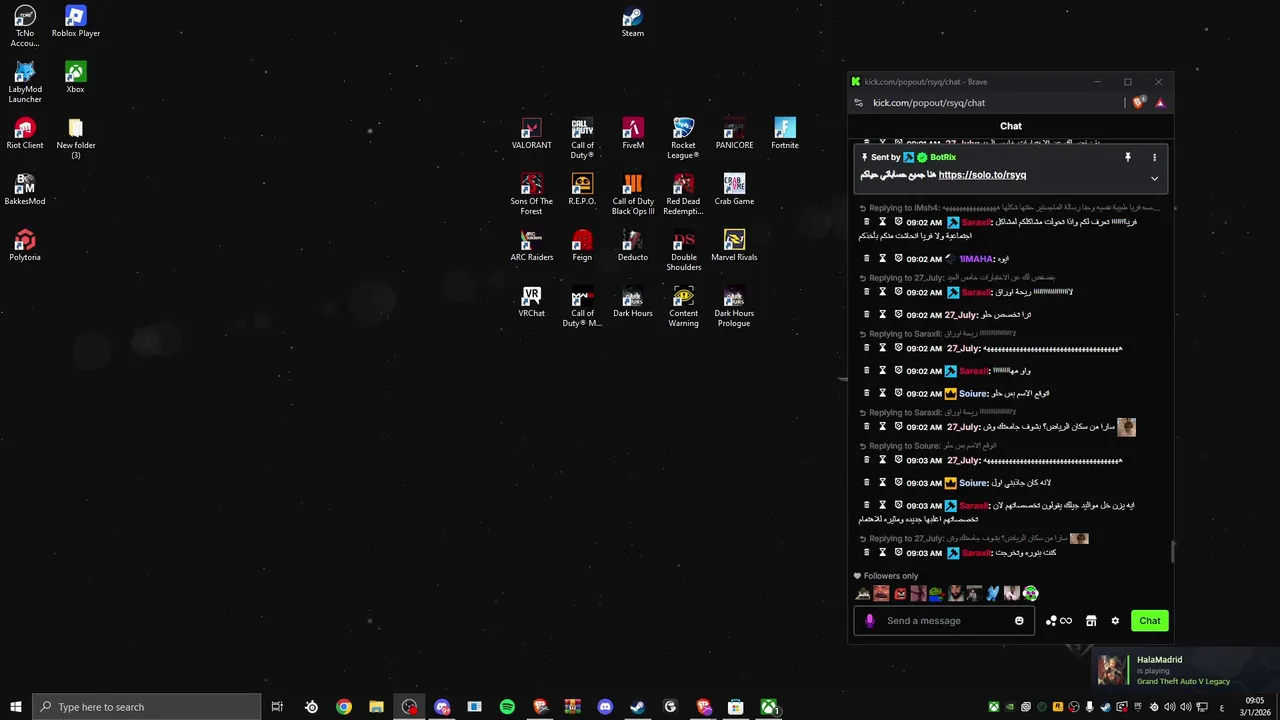Select the Sons Of The Forest icon
Image resolution: width=1280 pixels, height=720 pixels.
click(x=531, y=194)
